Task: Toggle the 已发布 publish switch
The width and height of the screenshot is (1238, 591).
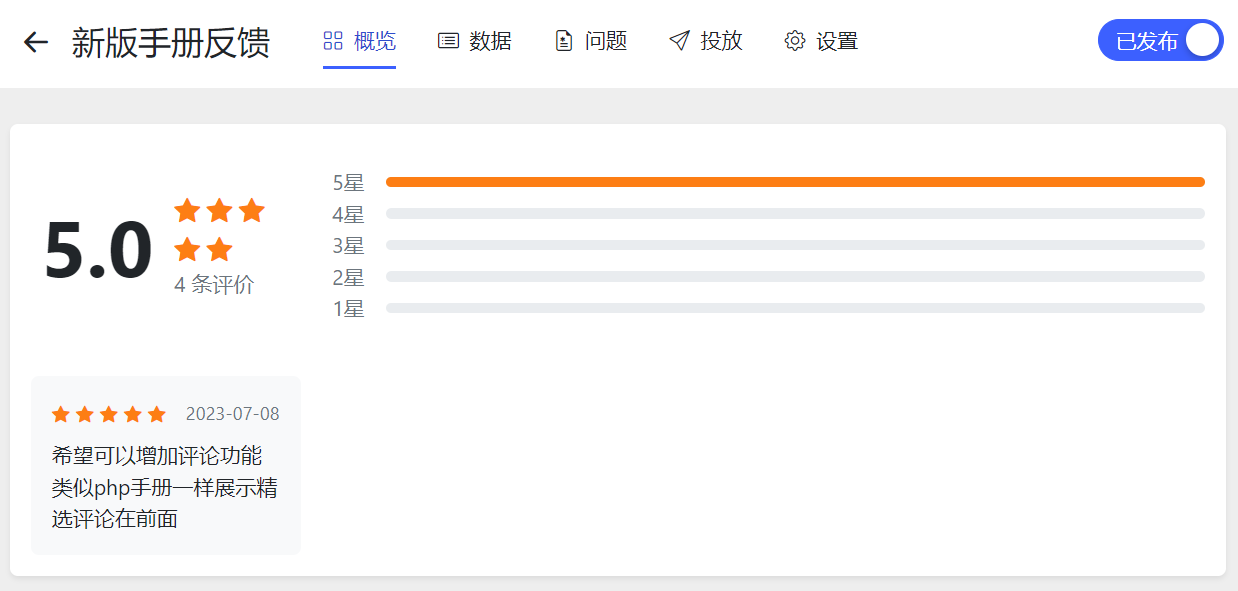Action: point(1160,41)
